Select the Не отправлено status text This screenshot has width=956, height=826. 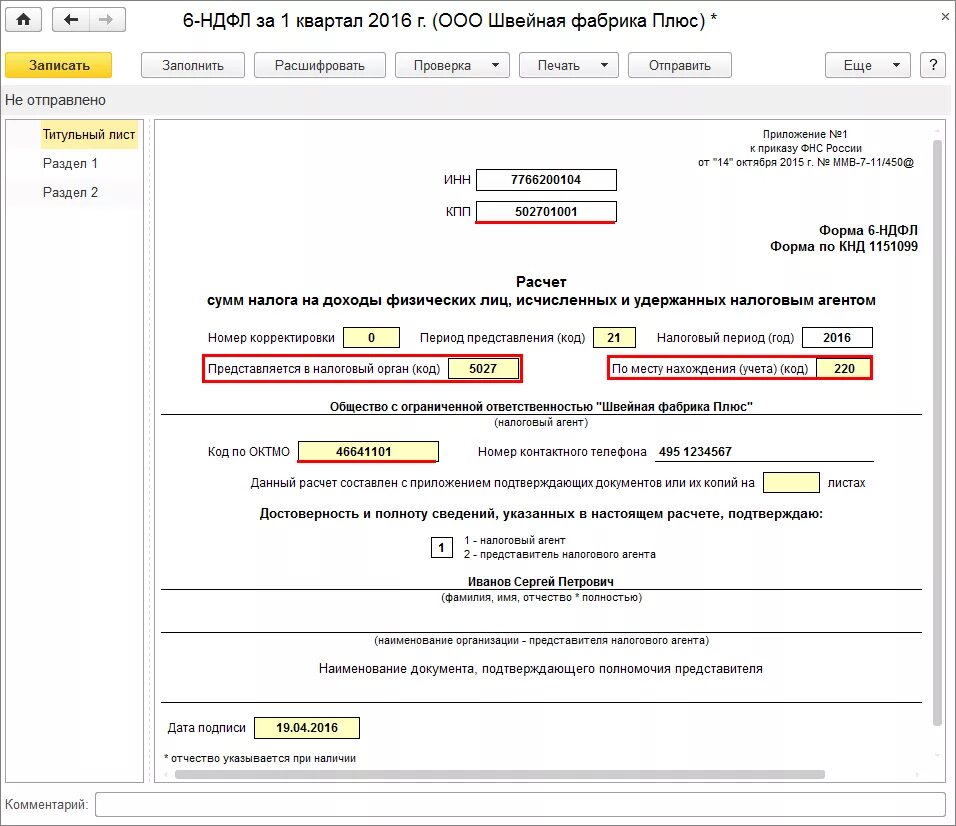click(55, 100)
